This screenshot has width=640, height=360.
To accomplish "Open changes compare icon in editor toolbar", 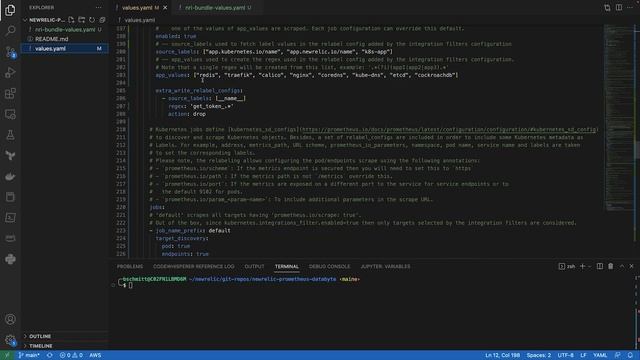I will coord(607,7).
